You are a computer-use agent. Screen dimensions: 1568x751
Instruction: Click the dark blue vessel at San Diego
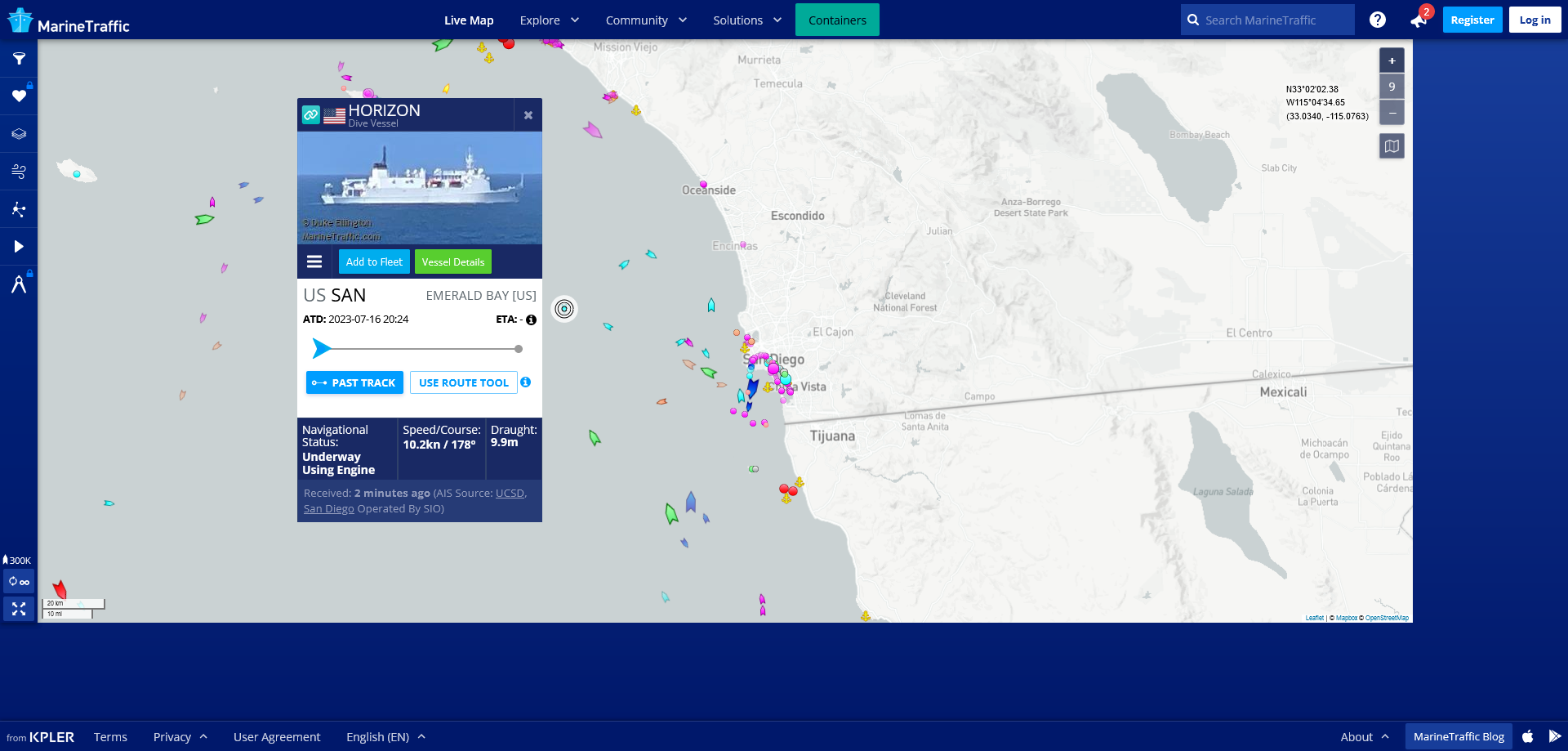[x=752, y=389]
